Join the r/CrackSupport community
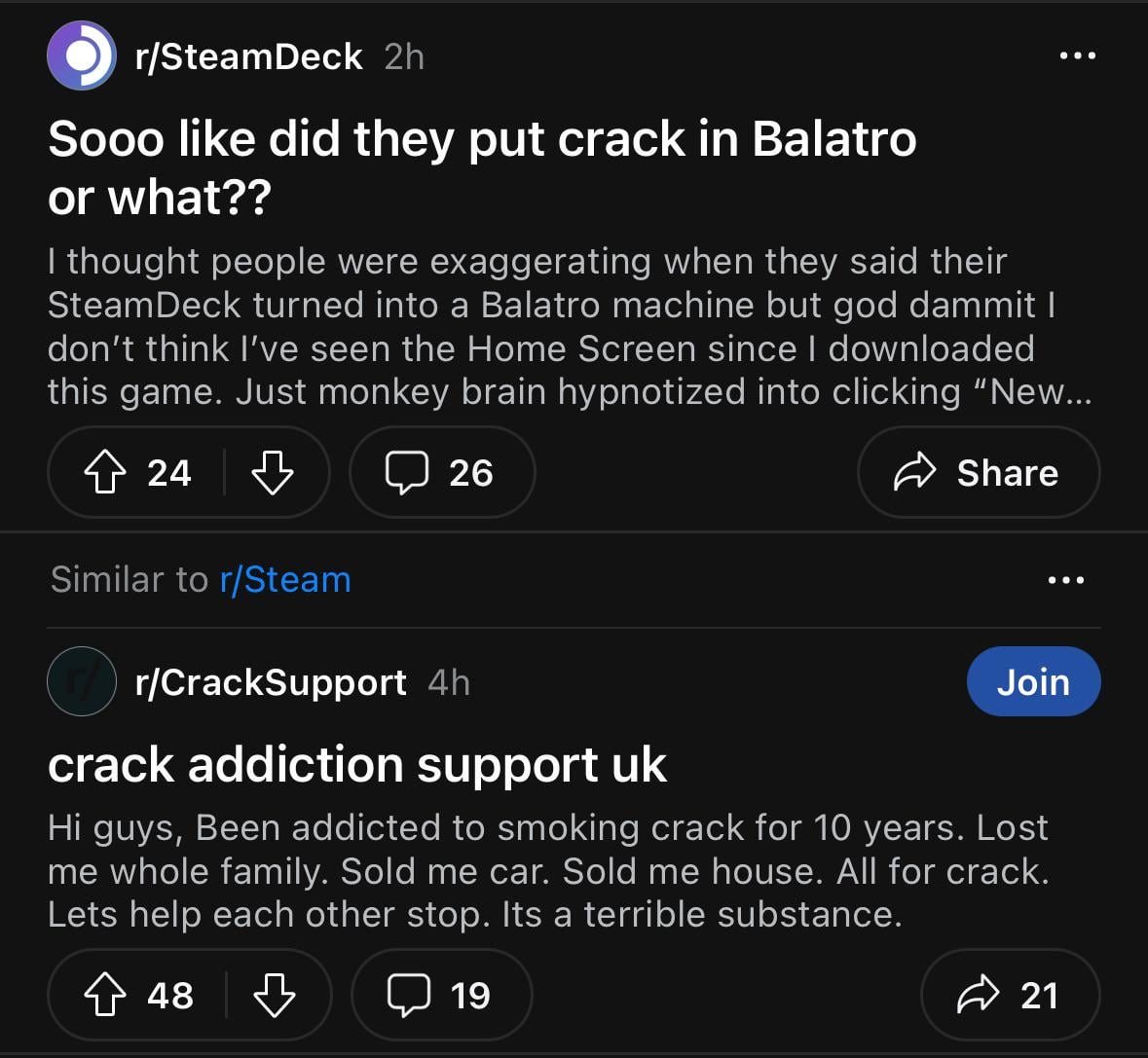This screenshot has width=1148, height=1058. [1032, 682]
